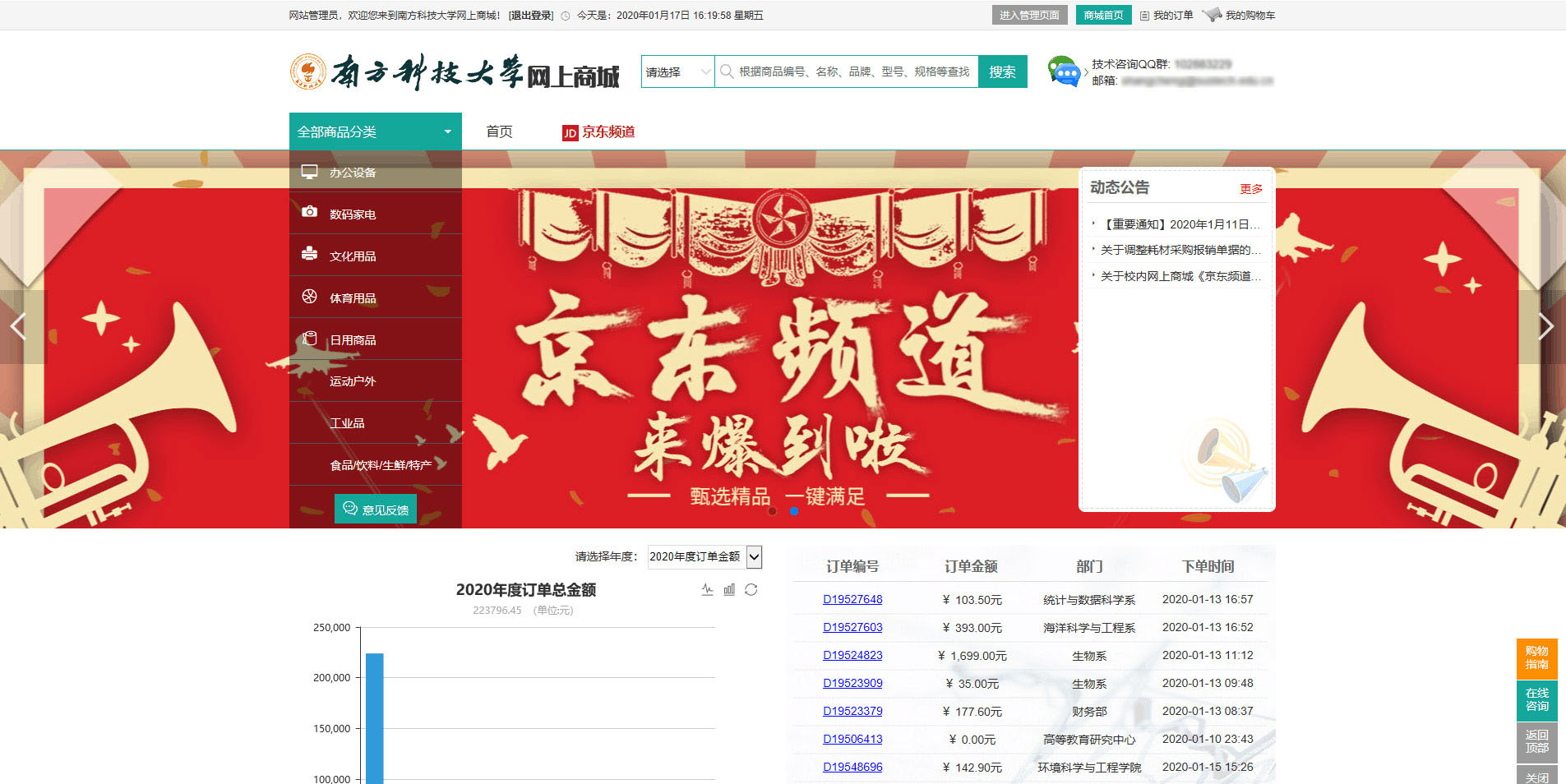Click the 意见反馈 feedback button
This screenshot has height=784, width=1566.
coord(376,509)
